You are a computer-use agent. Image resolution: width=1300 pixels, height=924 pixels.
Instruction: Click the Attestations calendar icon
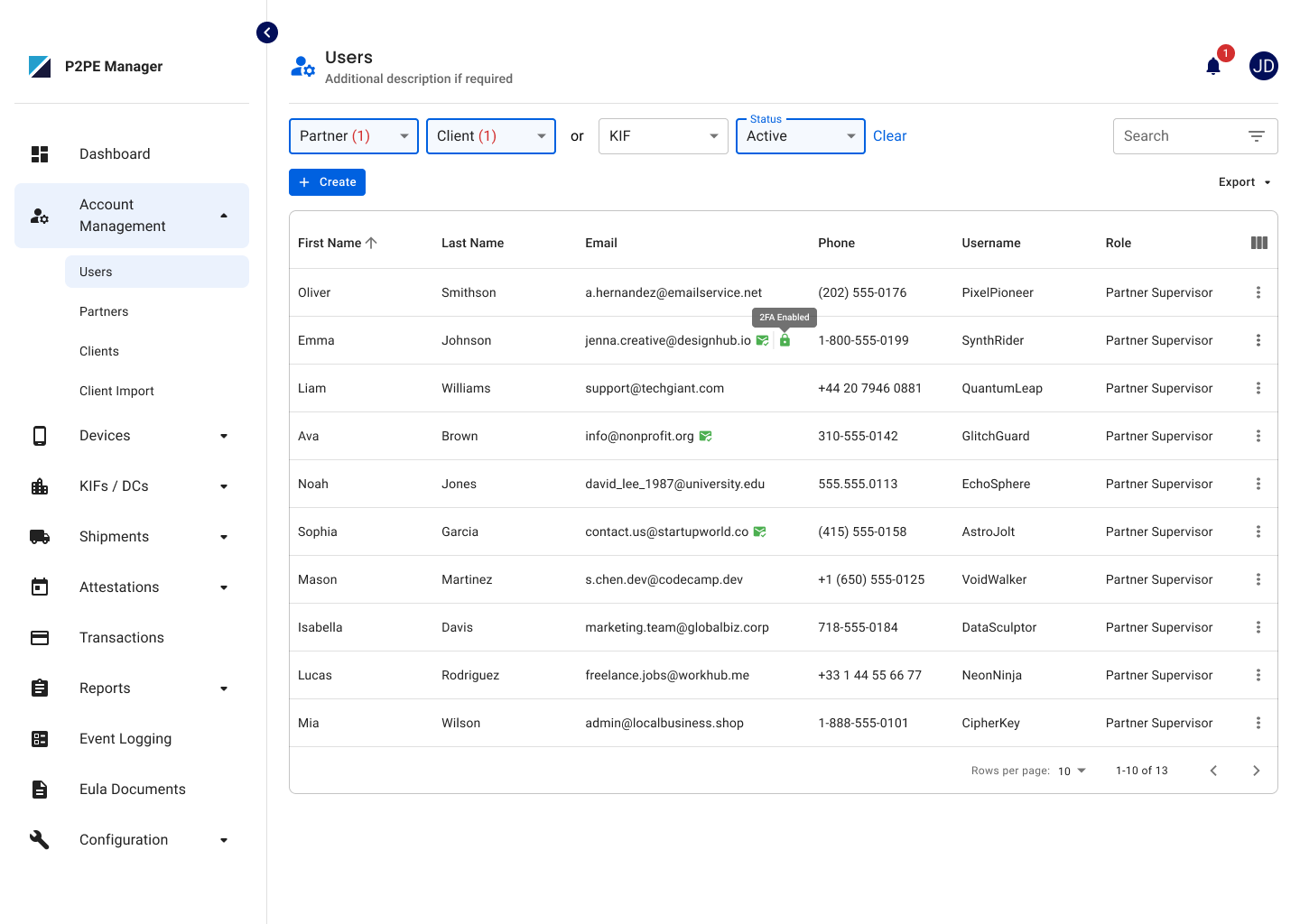[x=40, y=587]
